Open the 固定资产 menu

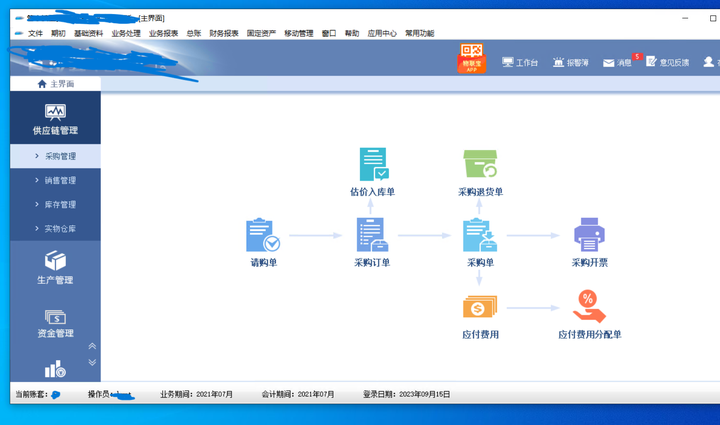tap(261, 33)
